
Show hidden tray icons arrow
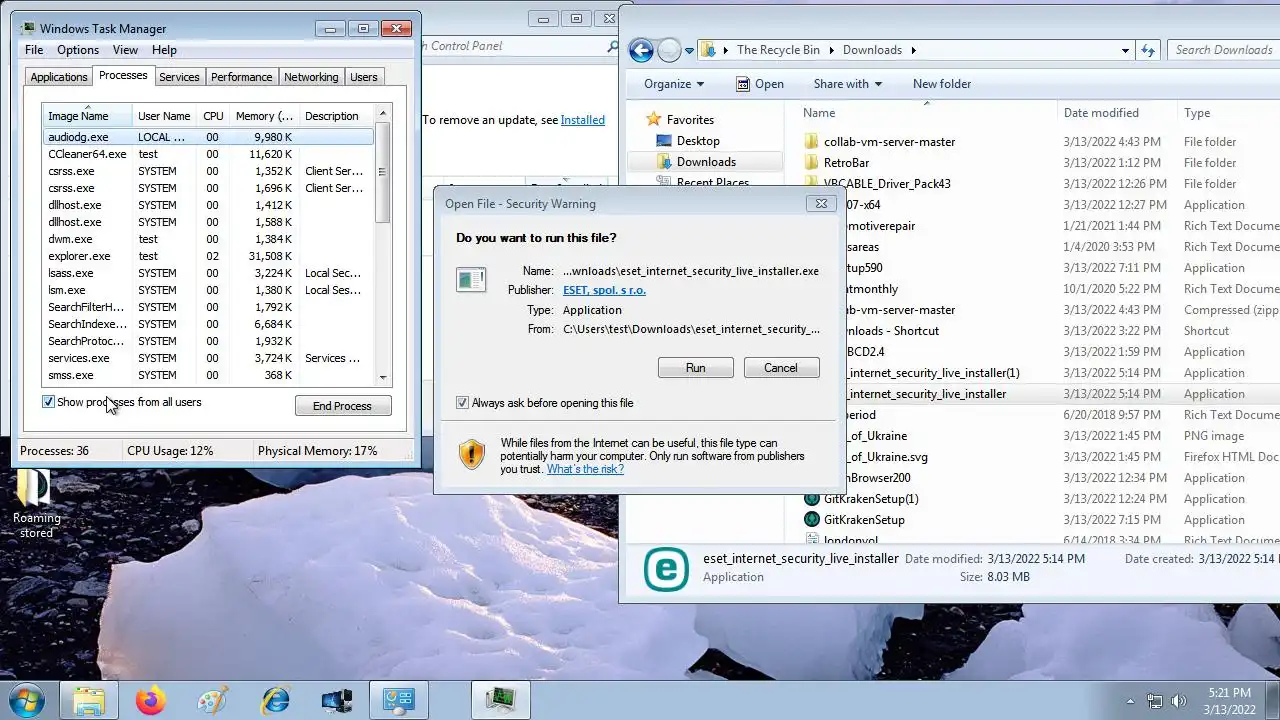click(1131, 701)
